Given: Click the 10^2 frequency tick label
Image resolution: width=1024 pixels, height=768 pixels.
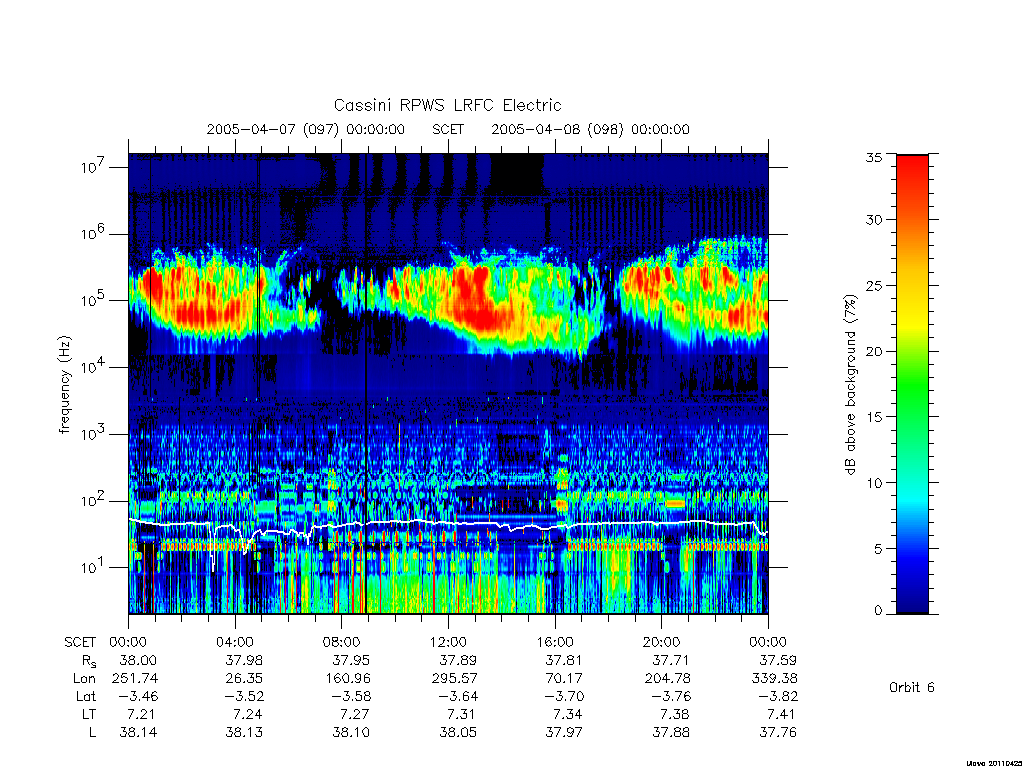Looking at the screenshot, I should (x=93, y=501).
